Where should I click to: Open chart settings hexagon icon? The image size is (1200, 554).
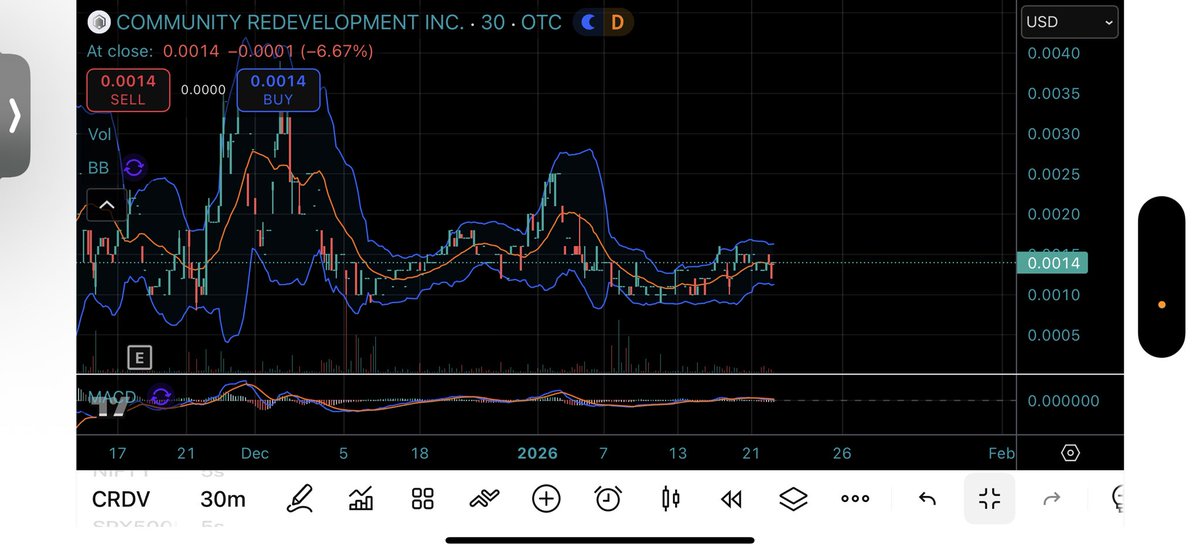tap(1070, 453)
